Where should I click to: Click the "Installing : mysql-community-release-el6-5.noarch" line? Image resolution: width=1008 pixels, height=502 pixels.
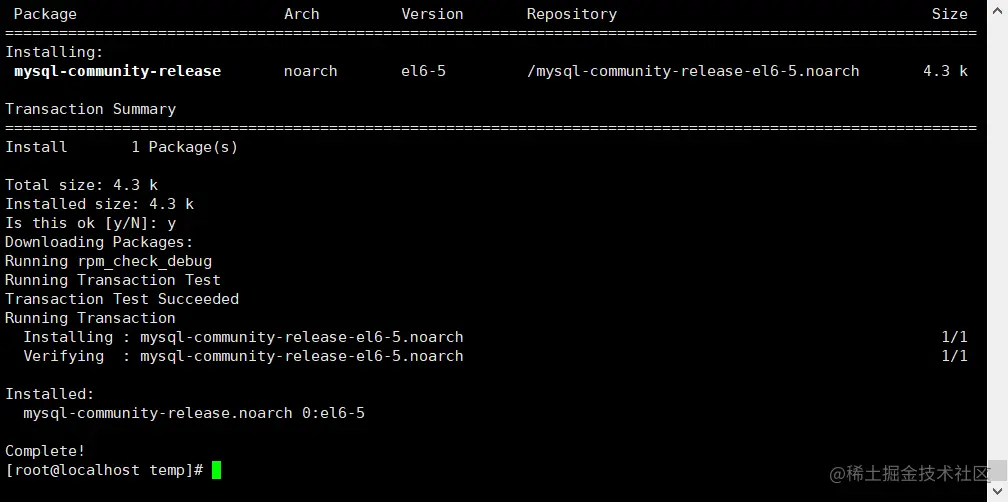pyautogui.click(x=244, y=337)
